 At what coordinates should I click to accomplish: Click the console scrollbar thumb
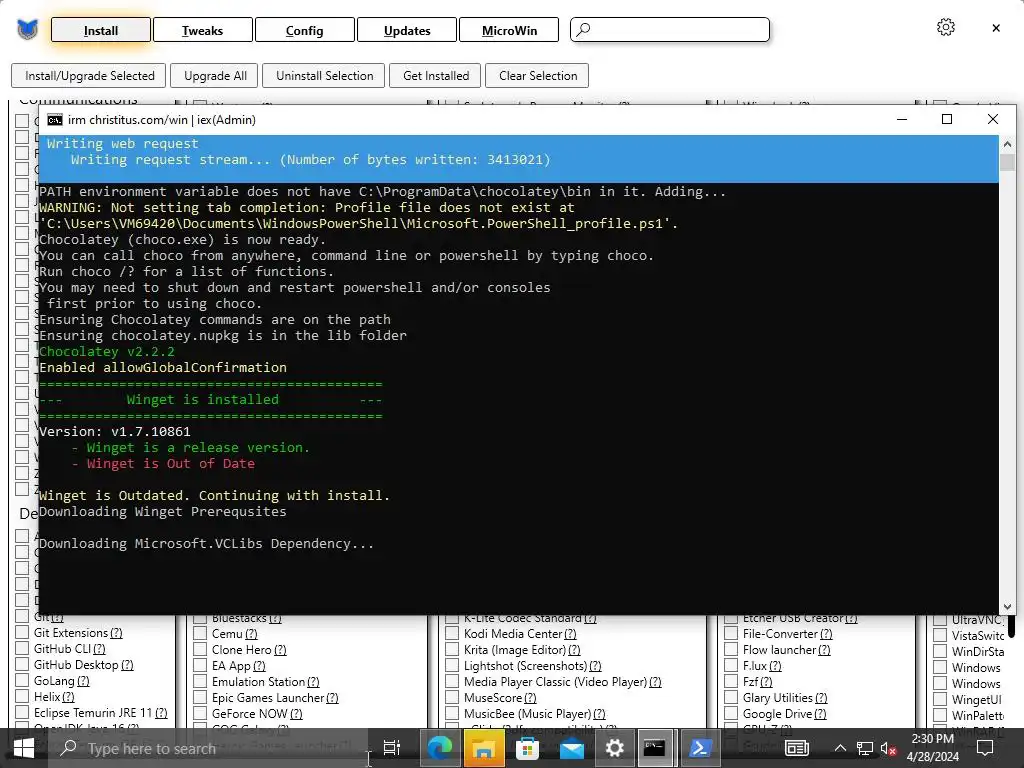pos(1007,162)
